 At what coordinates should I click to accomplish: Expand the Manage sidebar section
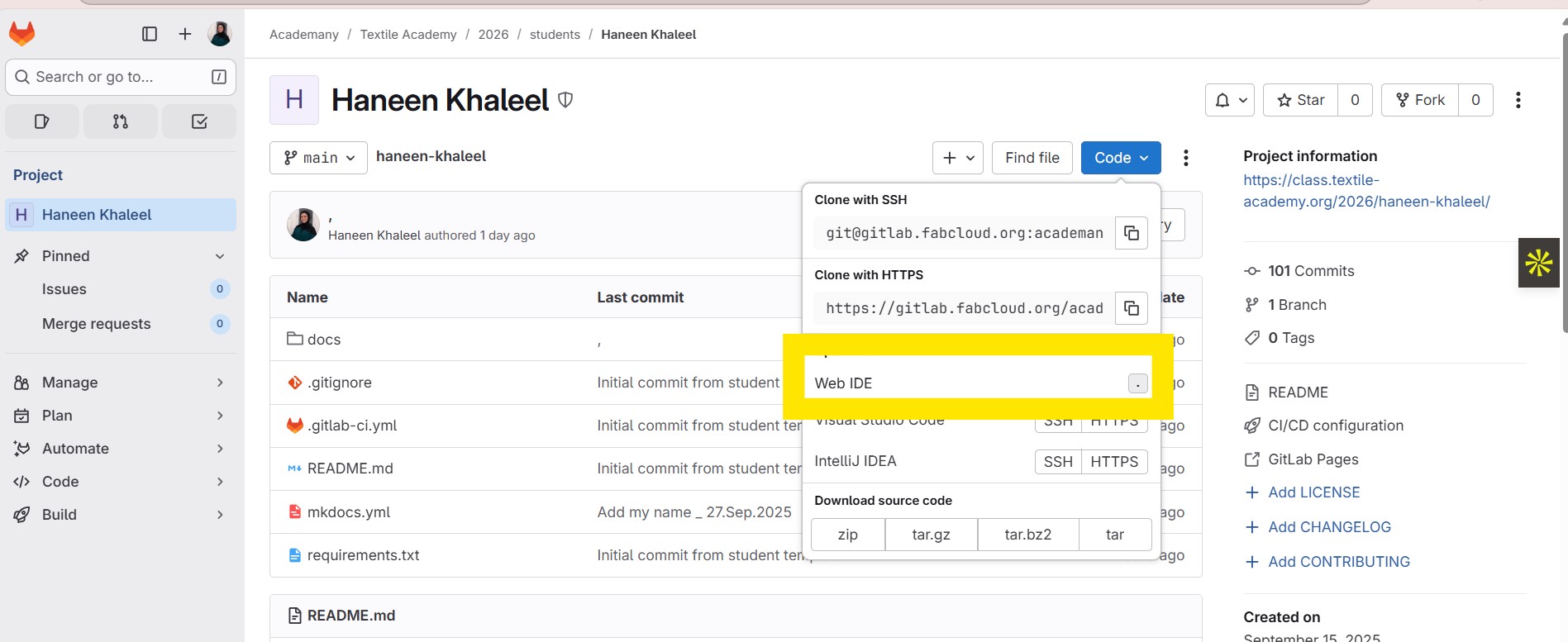click(x=120, y=383)
